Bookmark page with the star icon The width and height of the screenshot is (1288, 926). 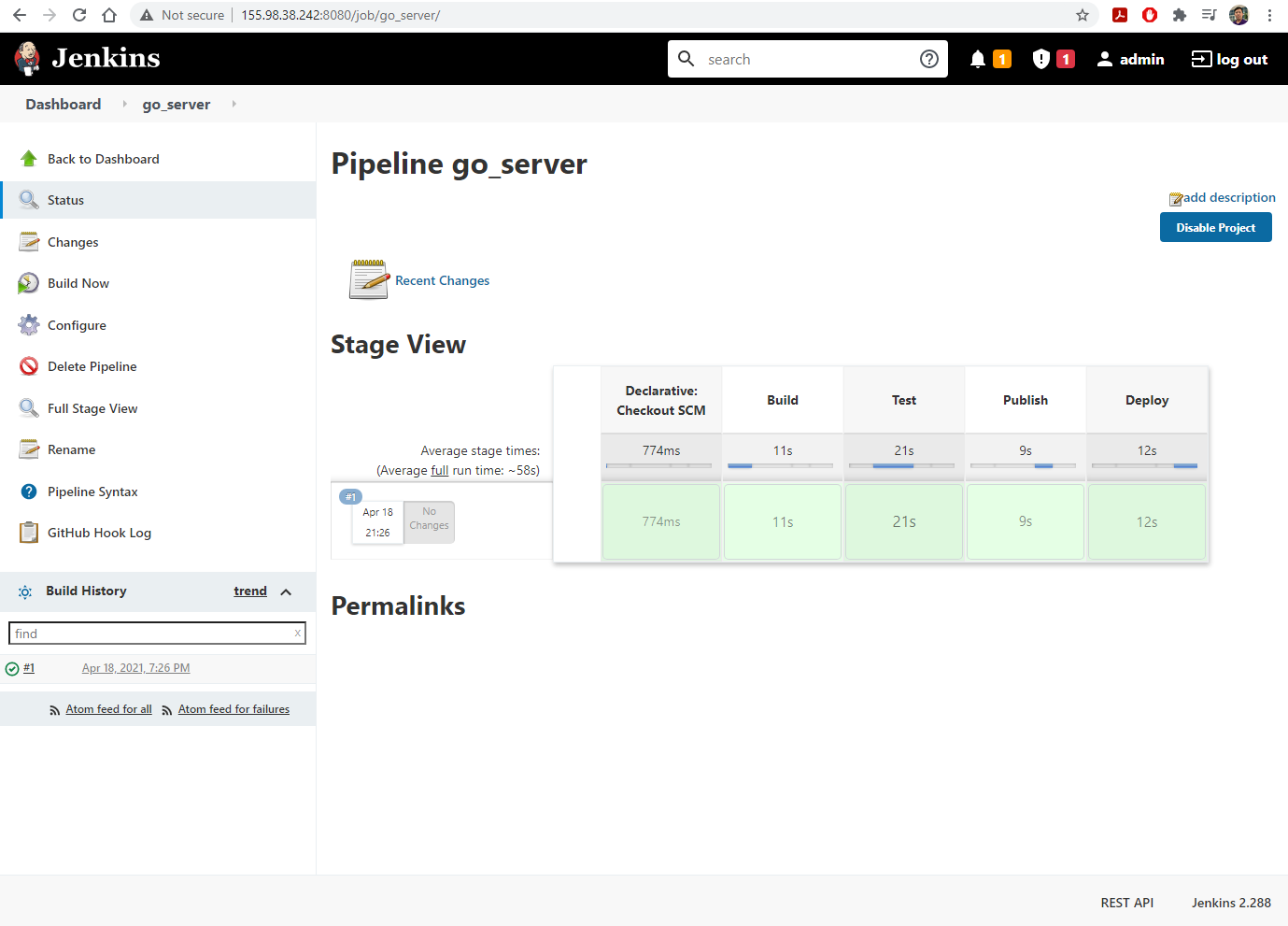(x=1083, y=15)
